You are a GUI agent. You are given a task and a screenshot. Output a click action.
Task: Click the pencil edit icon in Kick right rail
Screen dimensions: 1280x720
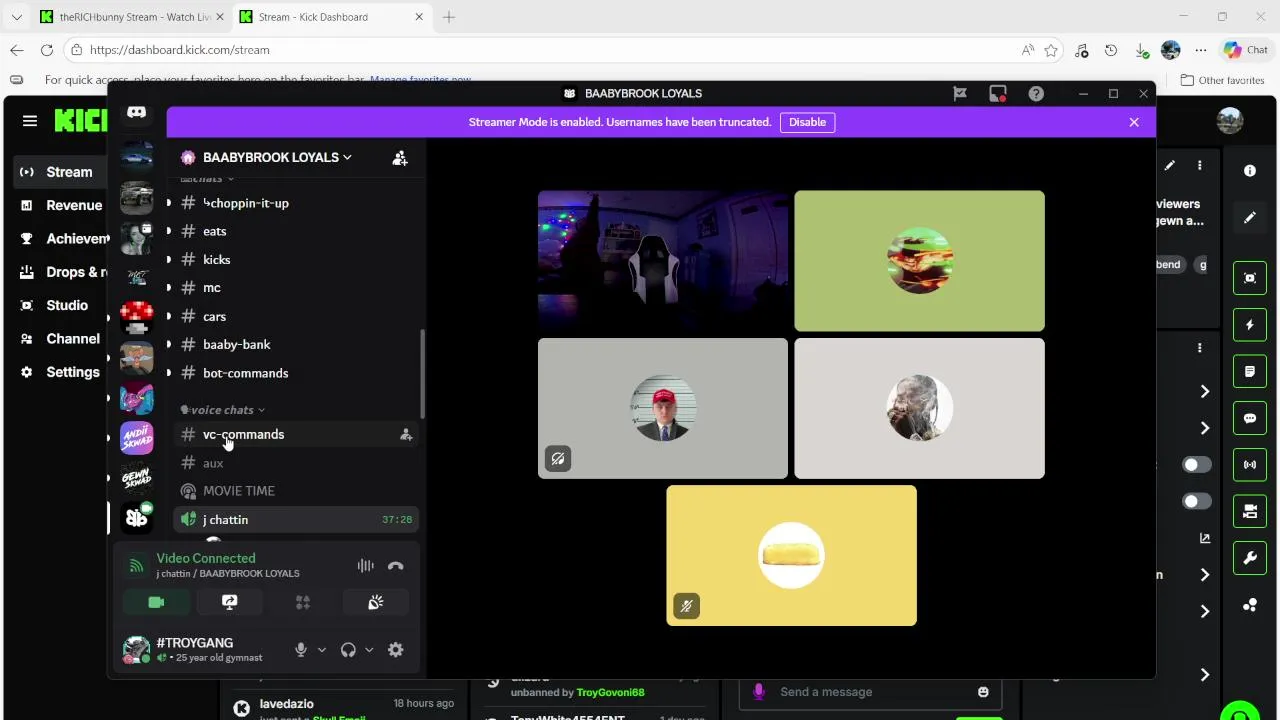[x=1250, y=218]
